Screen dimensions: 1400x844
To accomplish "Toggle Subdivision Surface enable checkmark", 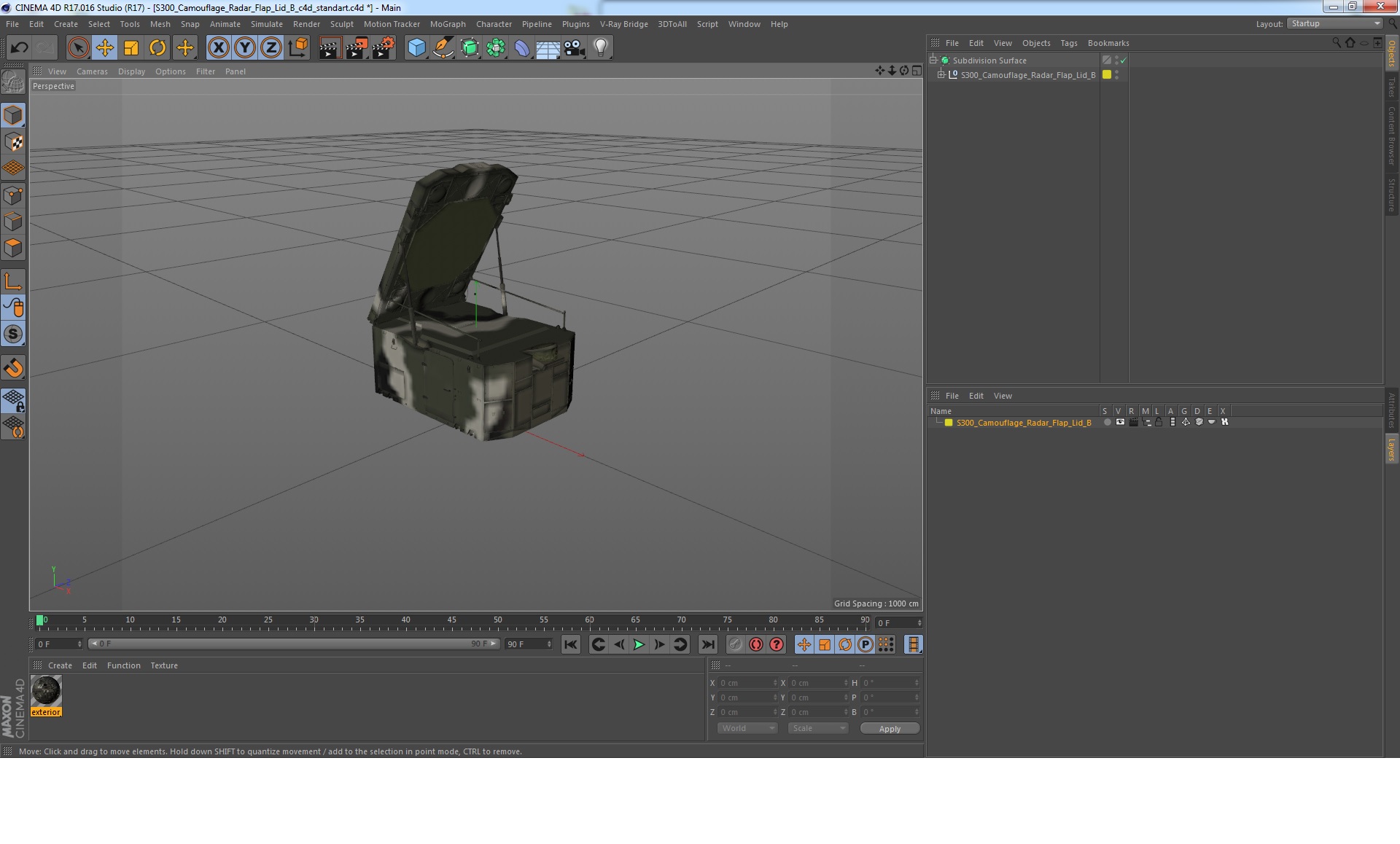I will point(1124,60).
